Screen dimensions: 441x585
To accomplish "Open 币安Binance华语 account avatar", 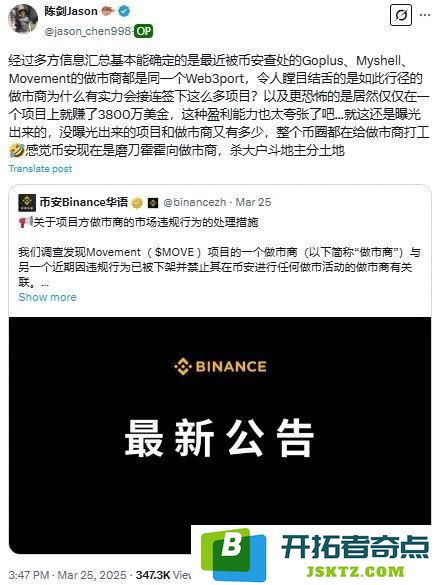I will pyautogui.click(x=27, y=203).
